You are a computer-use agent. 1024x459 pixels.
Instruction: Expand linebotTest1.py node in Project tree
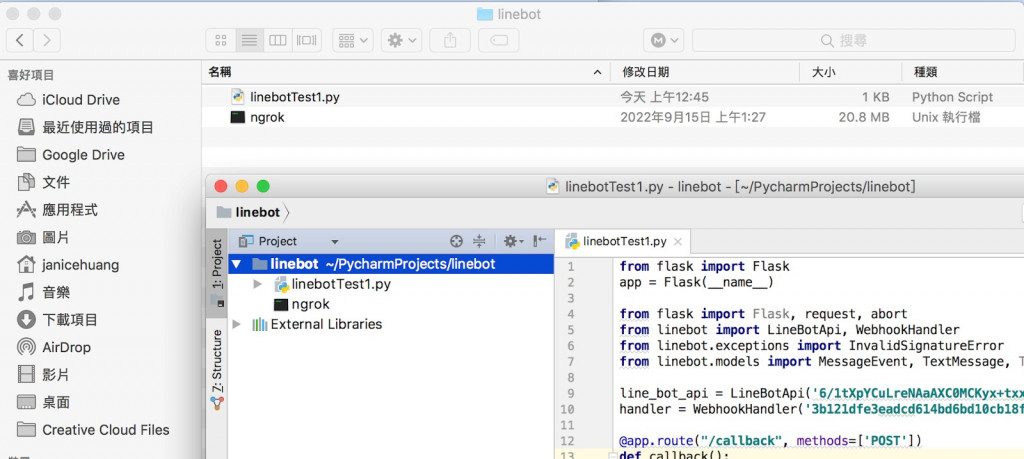[257, 285]
